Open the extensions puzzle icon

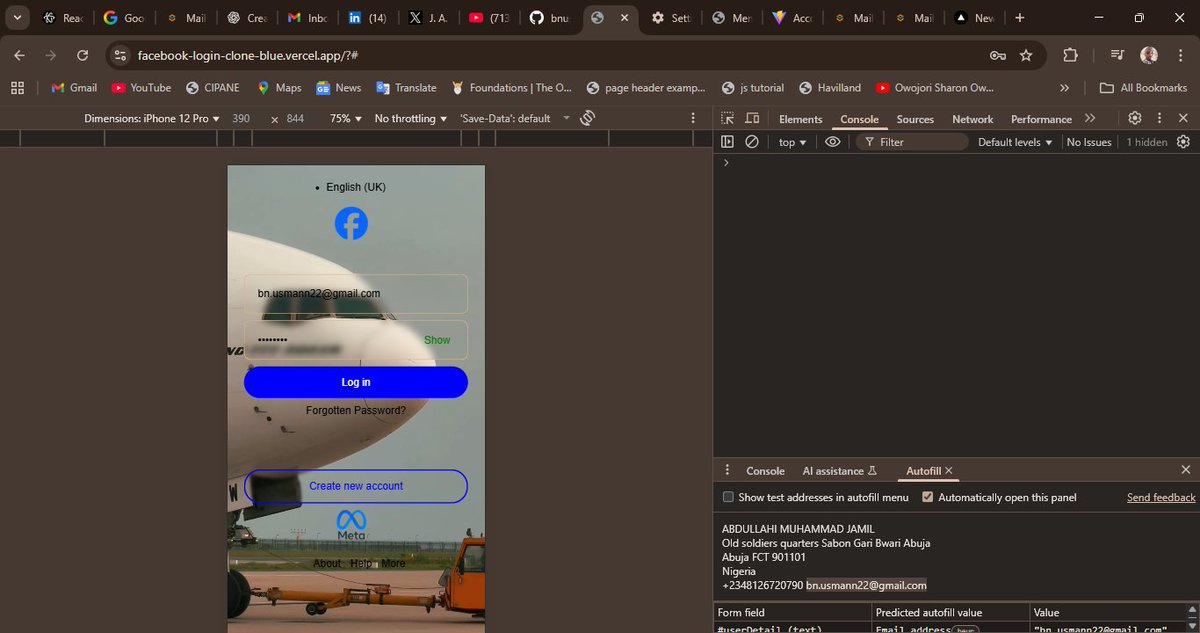1070,56
